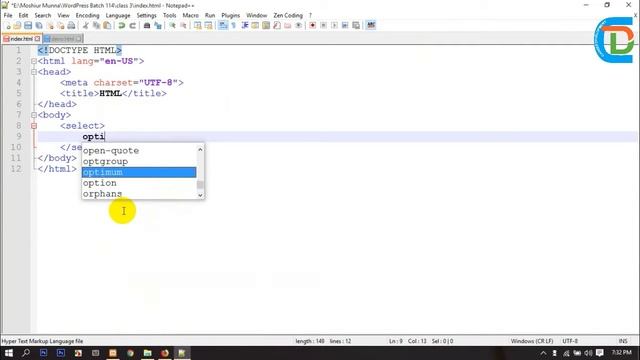Collapse the select fold marker on line 8

[x=34, y=126]
